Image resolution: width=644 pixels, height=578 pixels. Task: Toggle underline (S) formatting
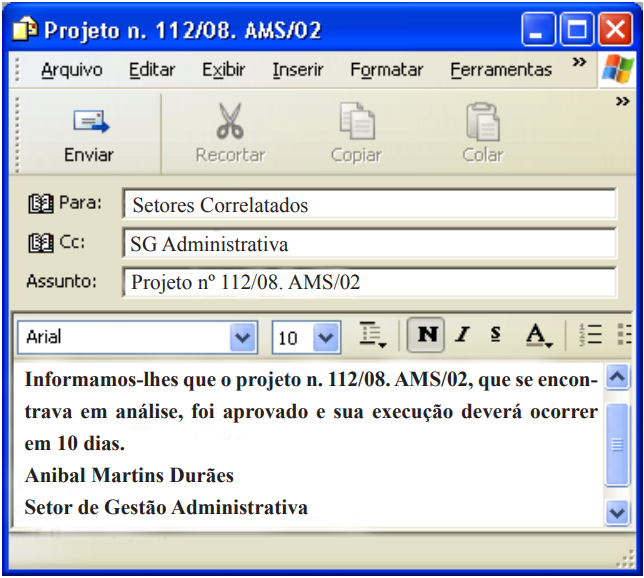495,336
